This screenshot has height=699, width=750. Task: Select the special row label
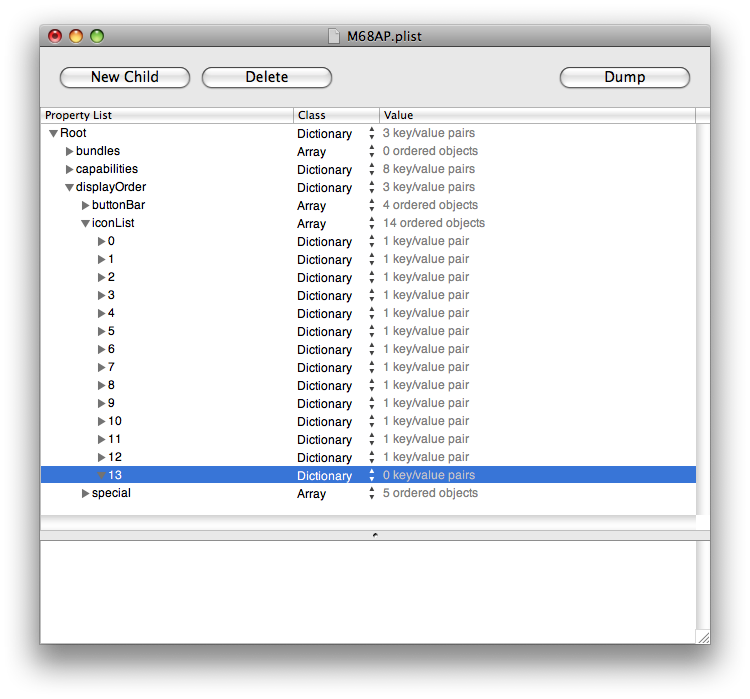(111, 493)
